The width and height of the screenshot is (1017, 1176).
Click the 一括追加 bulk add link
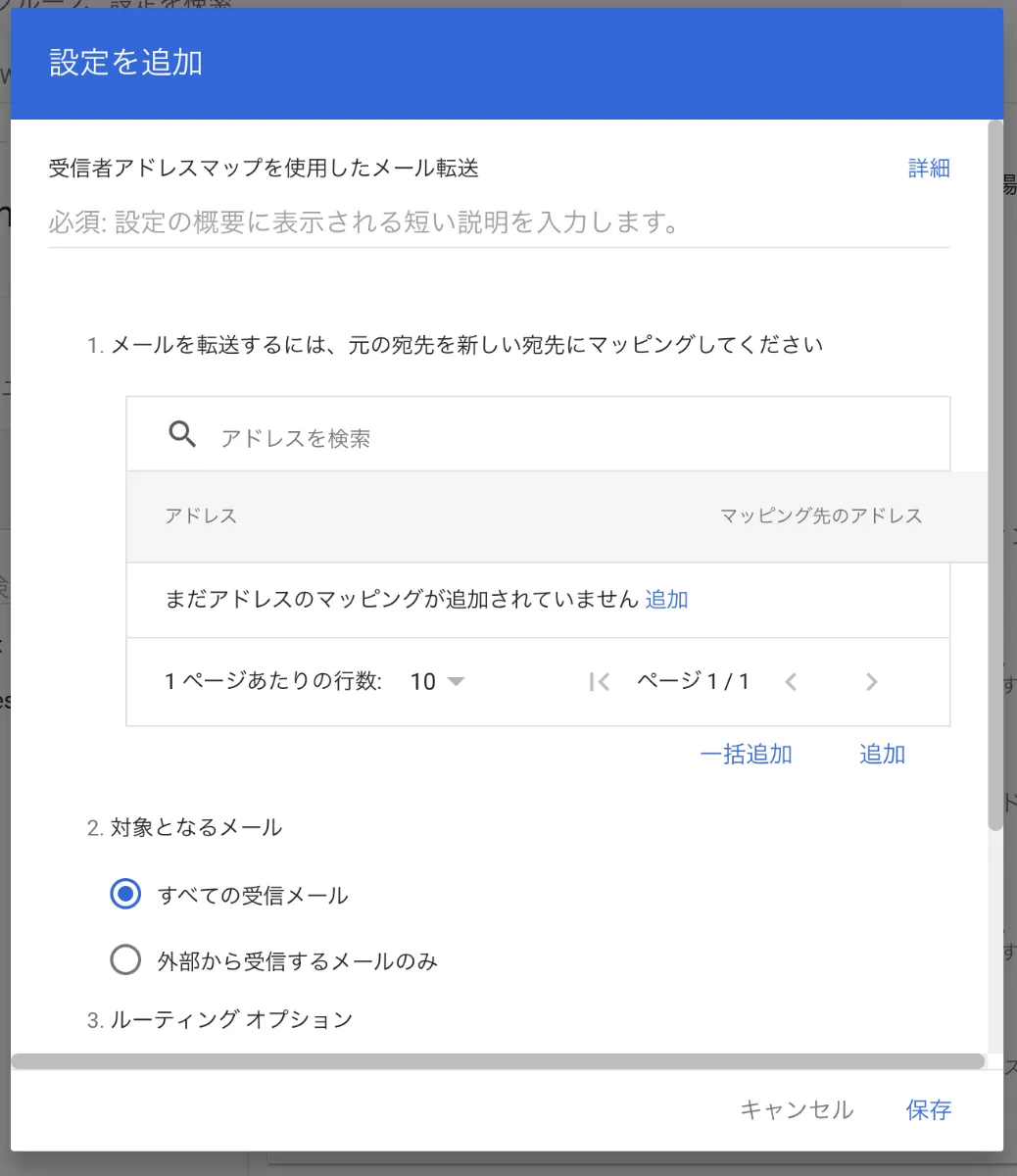(x=748, y=755)
